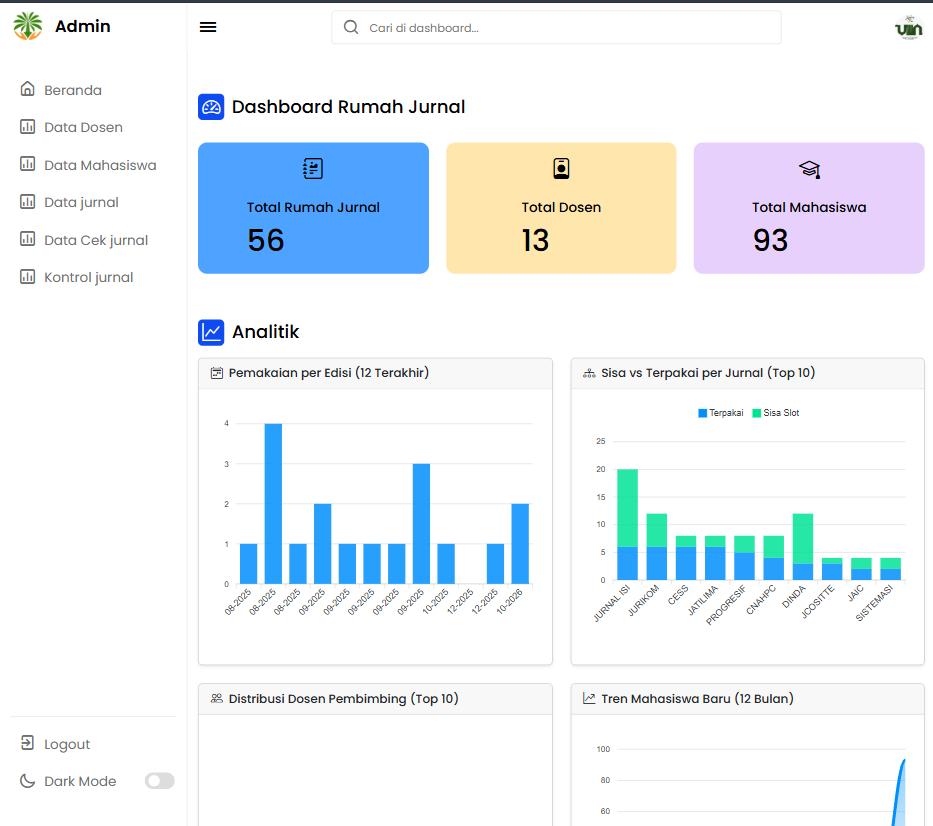
Task: Click the journal notebook icon in Total Rumah Jurnal
Action: tap(313, 168)
